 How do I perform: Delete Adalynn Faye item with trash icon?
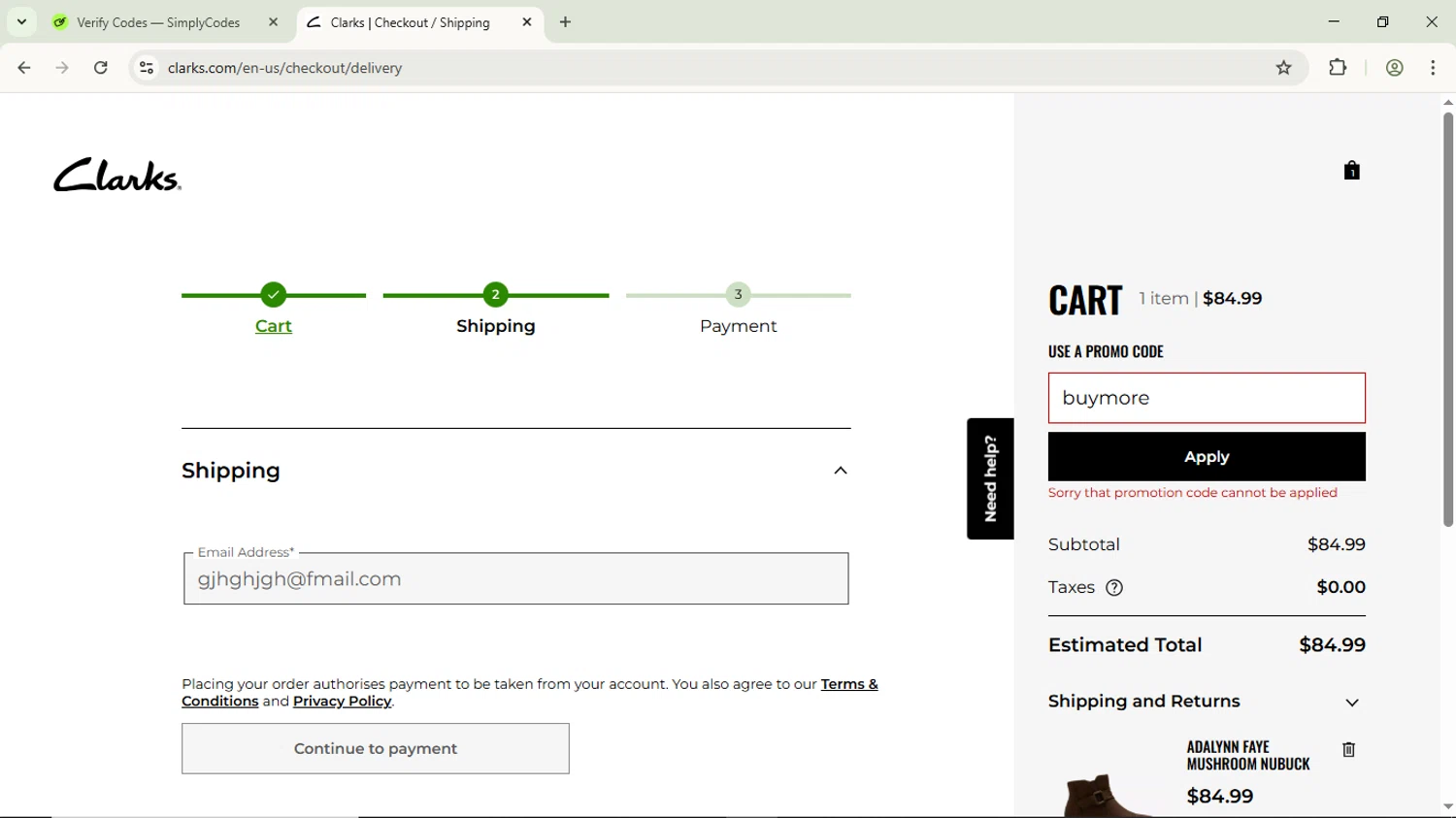(x=1348, y=750)
